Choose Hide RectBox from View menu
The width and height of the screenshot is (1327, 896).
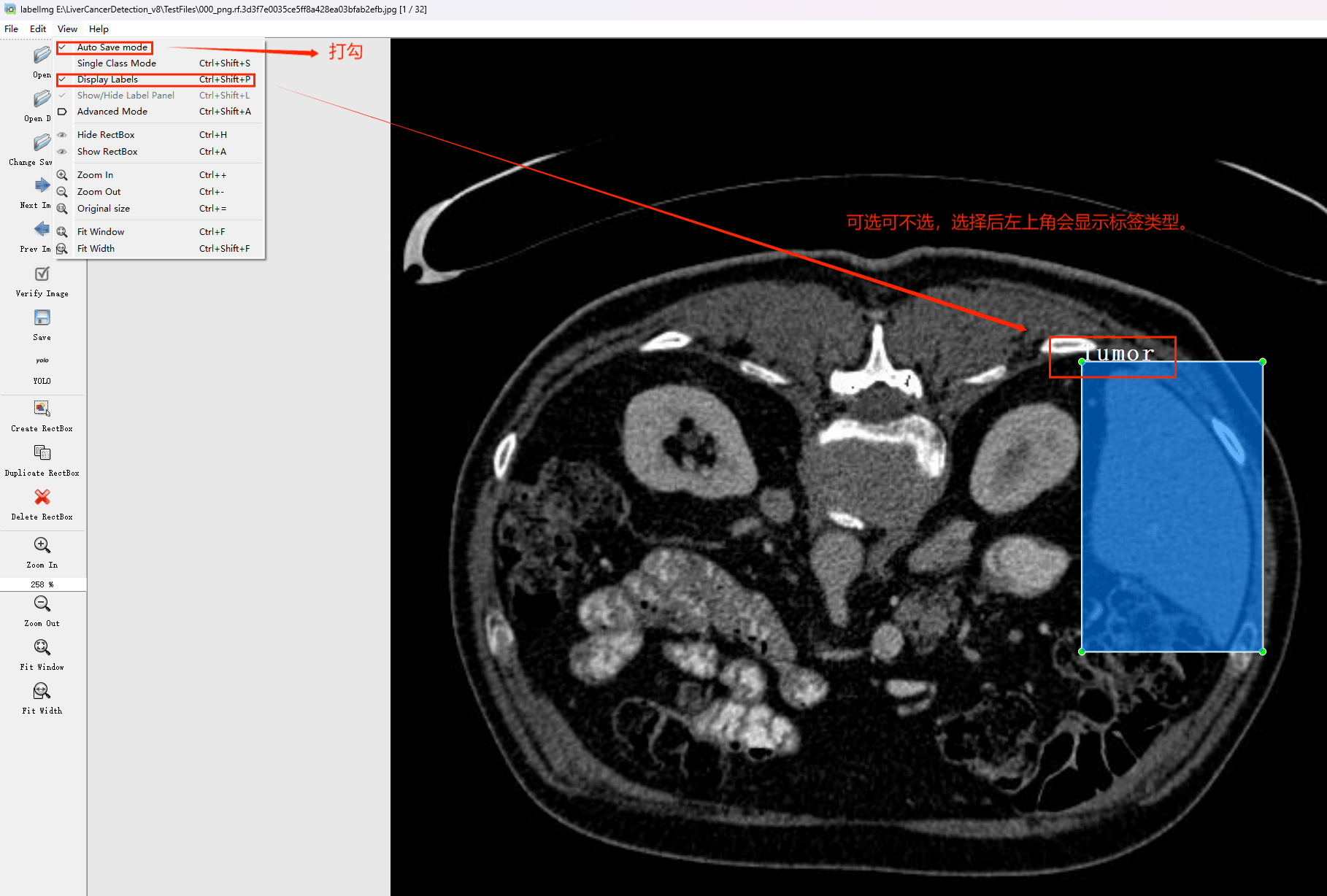point(106,135)
